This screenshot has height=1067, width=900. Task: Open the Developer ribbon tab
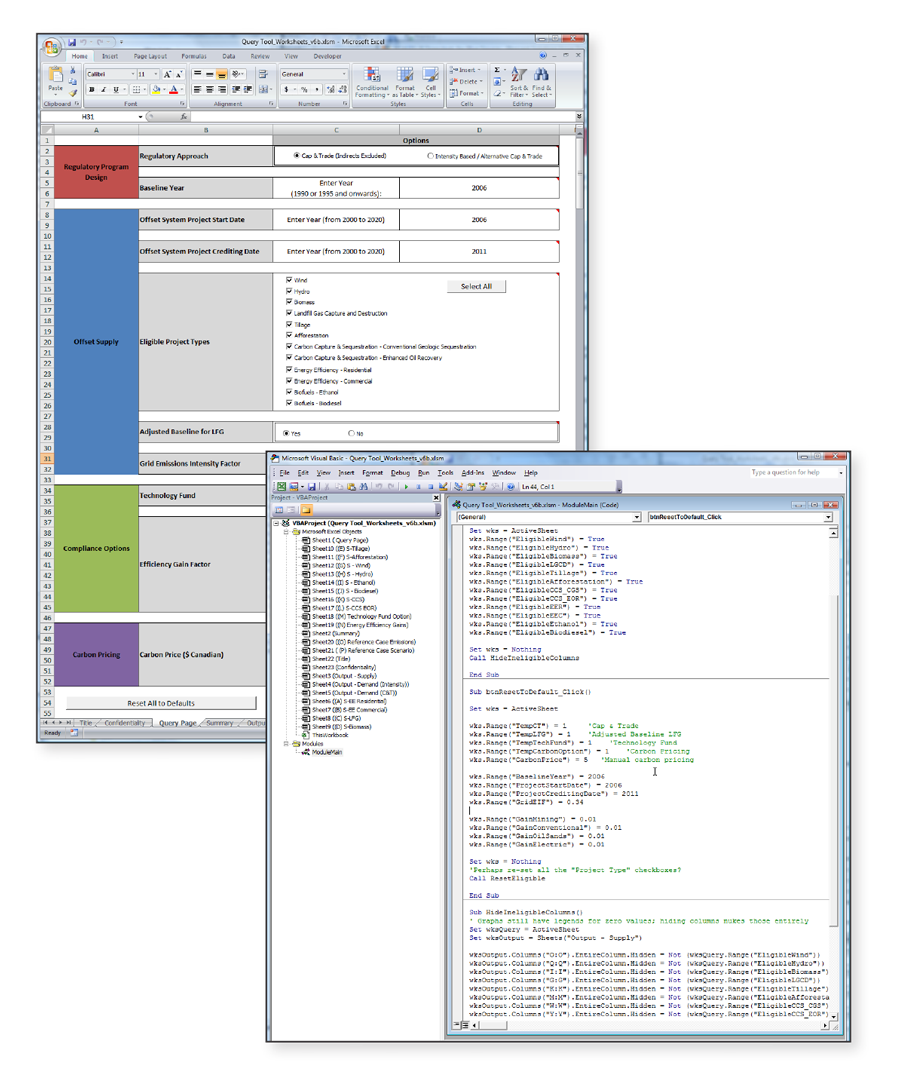327,56
